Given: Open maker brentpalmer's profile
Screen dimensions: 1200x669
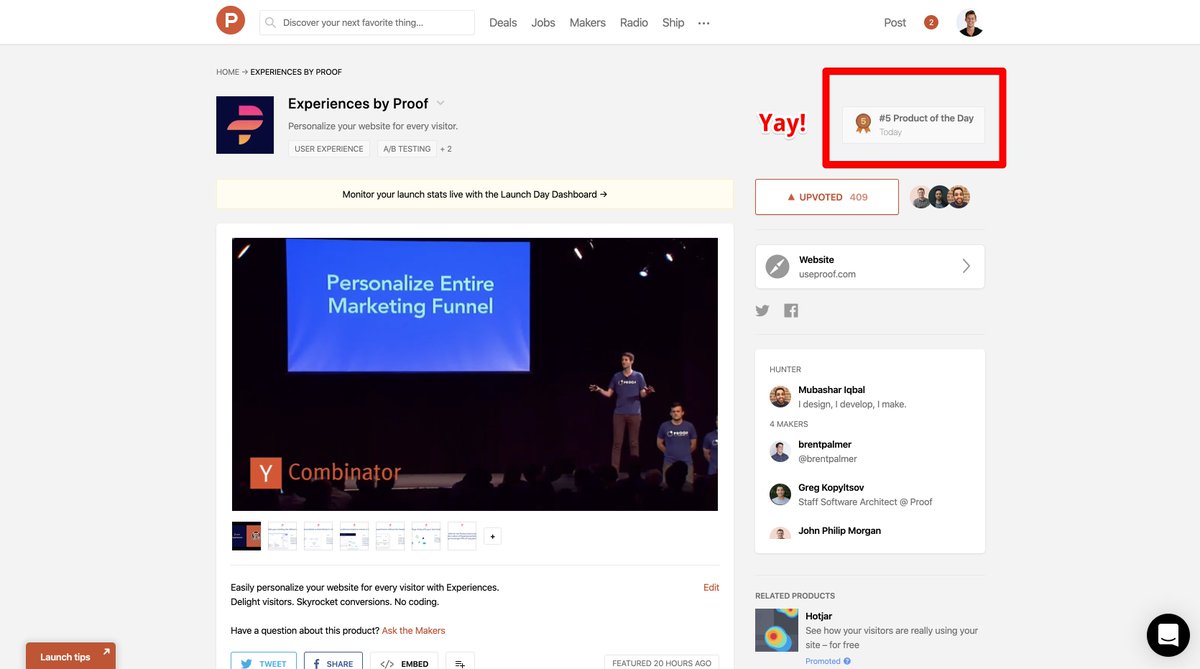Looking at the screenshot, I should pos(825,444).
